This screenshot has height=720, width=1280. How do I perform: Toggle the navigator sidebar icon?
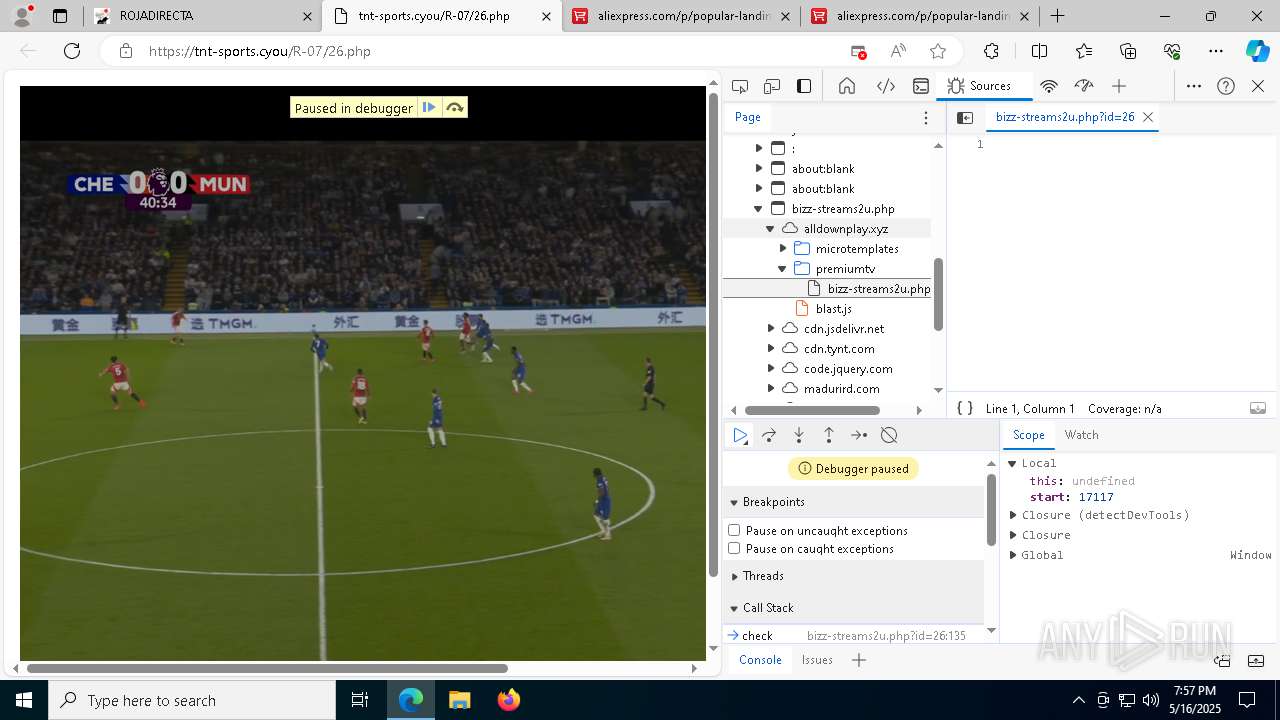(x=965, y=117)
